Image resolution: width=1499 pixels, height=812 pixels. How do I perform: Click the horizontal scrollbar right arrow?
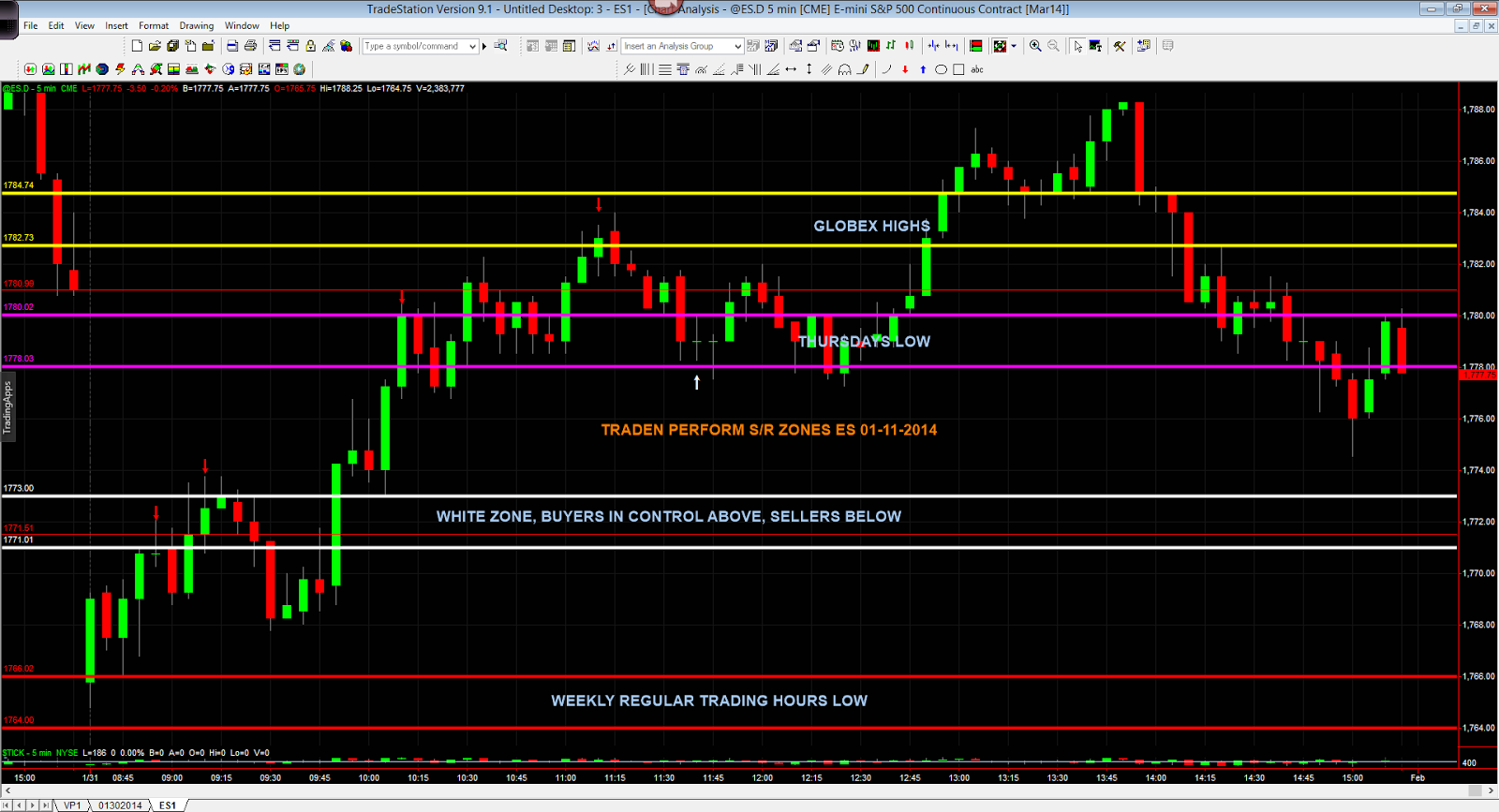(x=1492, y=791)
